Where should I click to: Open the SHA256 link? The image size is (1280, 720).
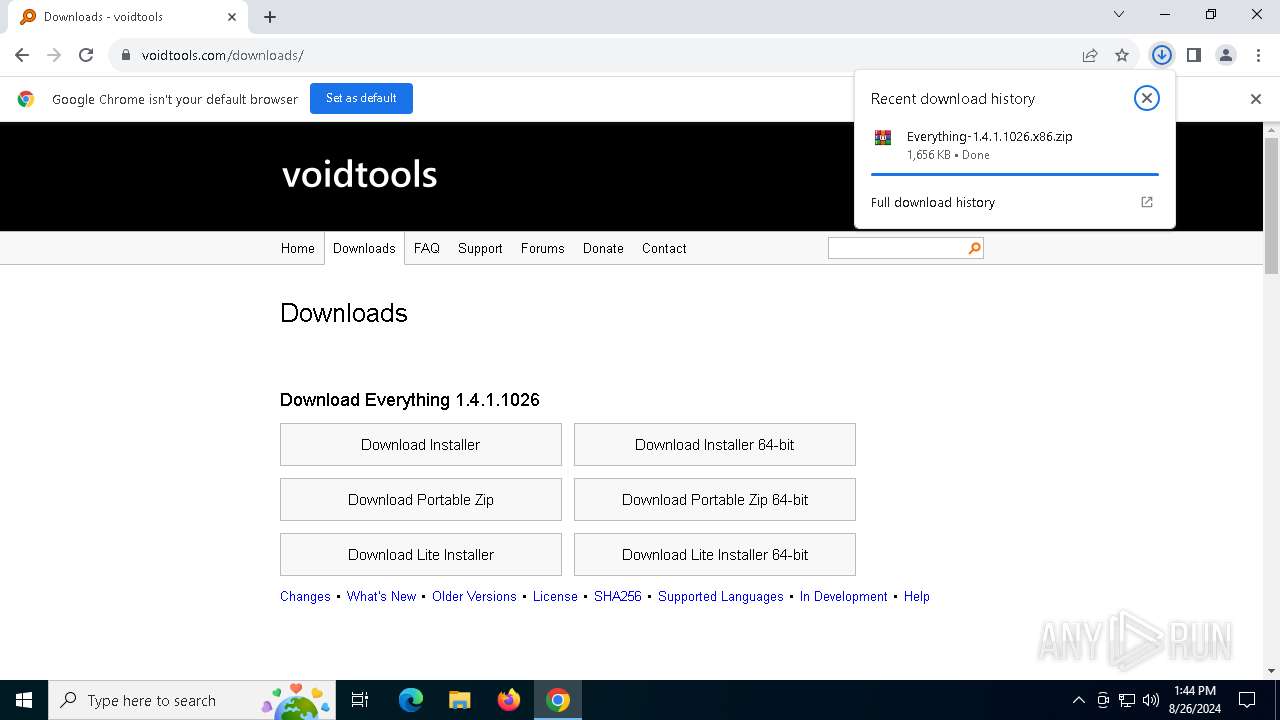[618, 596]
